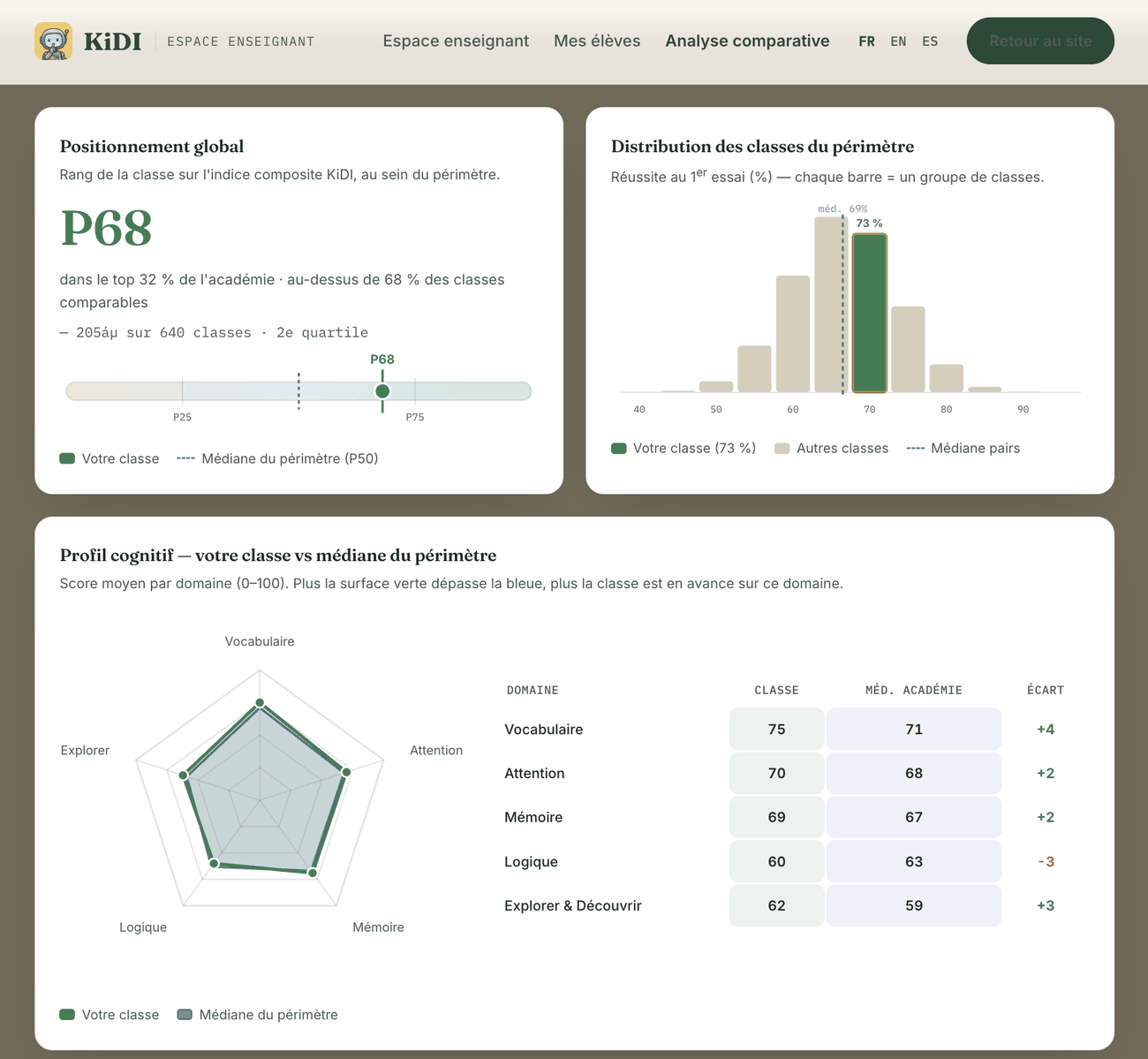
Task: Click the CLASSE column header
Action: click(x=776, y=690)
